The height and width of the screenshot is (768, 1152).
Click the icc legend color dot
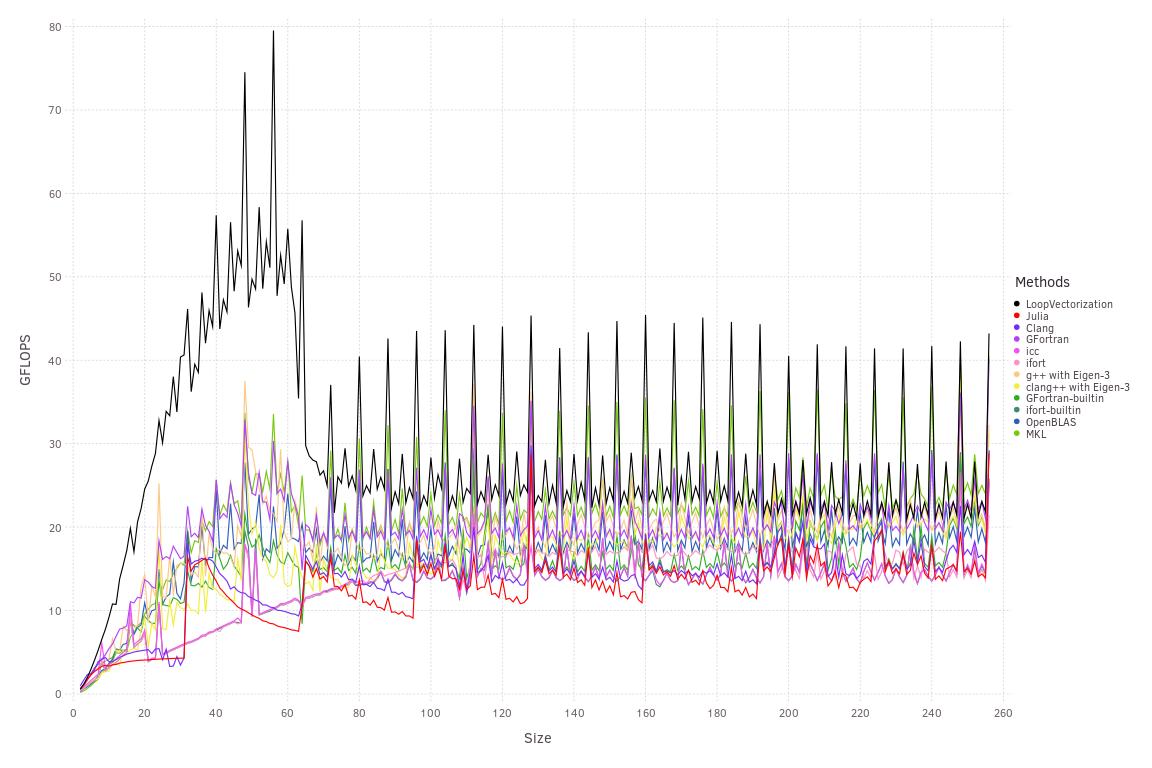1016,351
